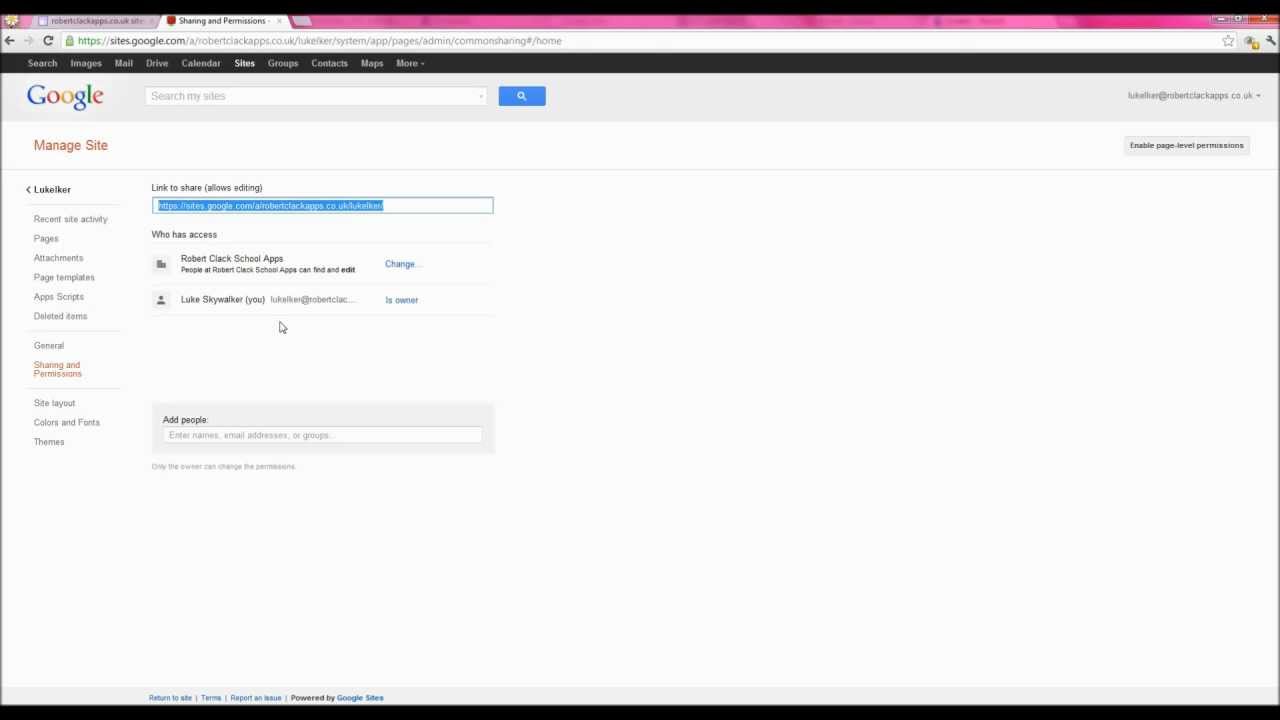
Task: Open Search in the Google bar
Action: 42,63
